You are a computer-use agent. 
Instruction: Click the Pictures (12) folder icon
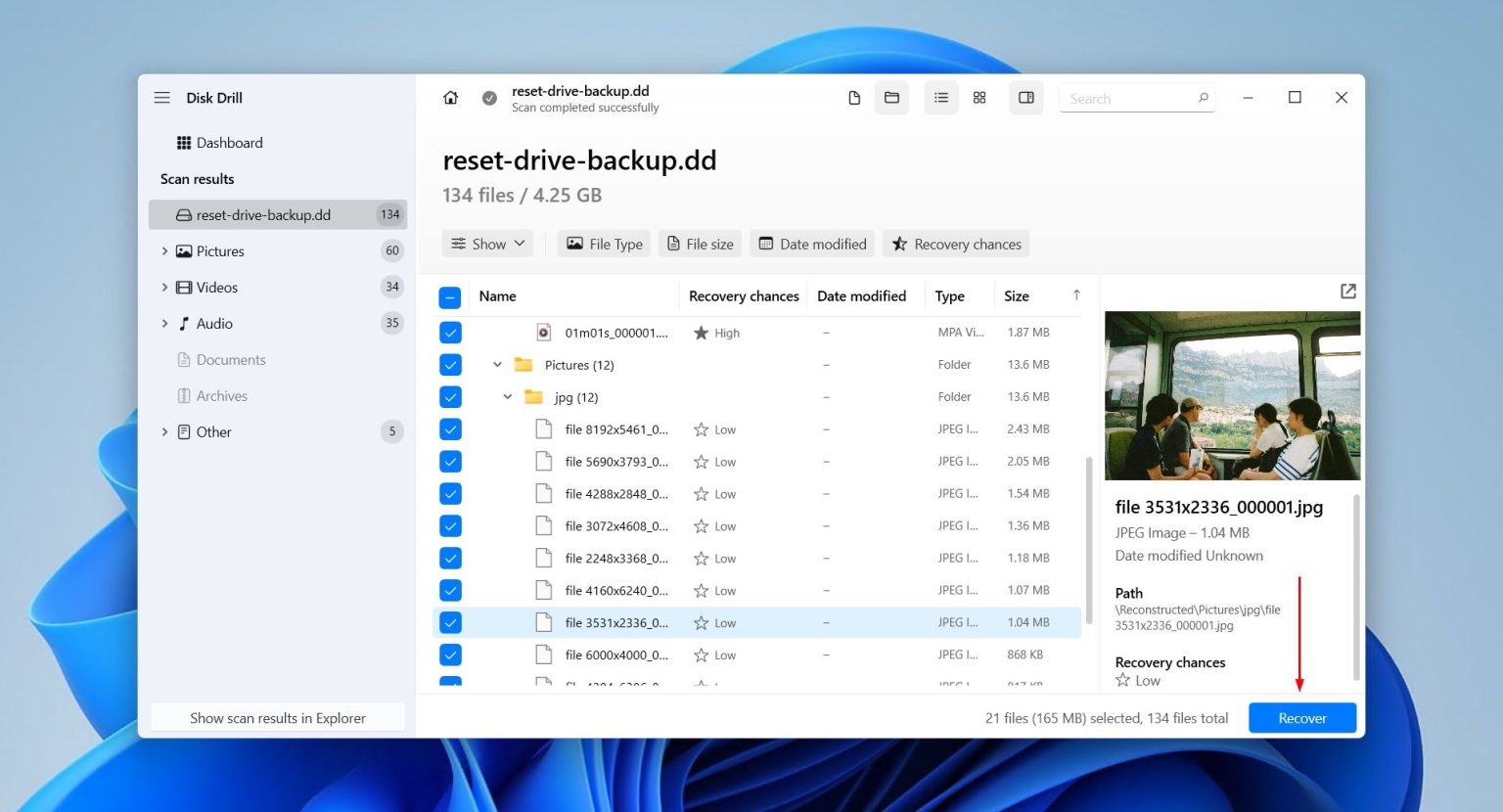tap(524, 365)
